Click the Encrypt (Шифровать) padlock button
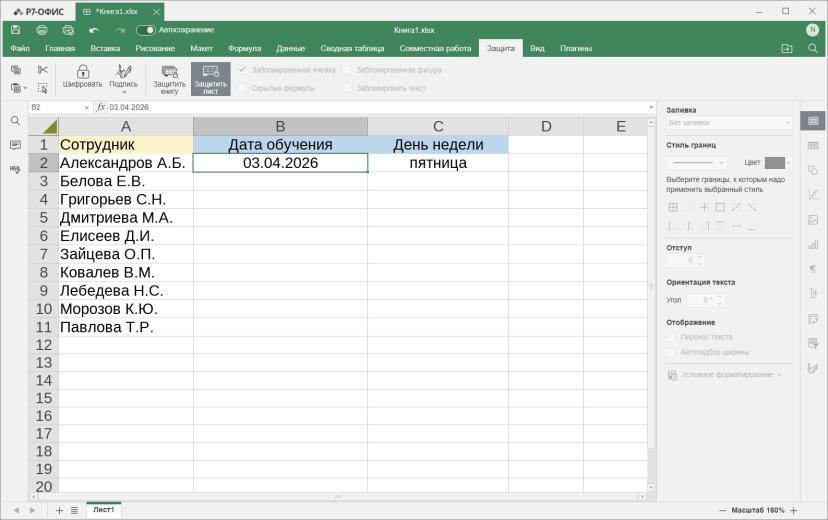 [x=82, y=77]
